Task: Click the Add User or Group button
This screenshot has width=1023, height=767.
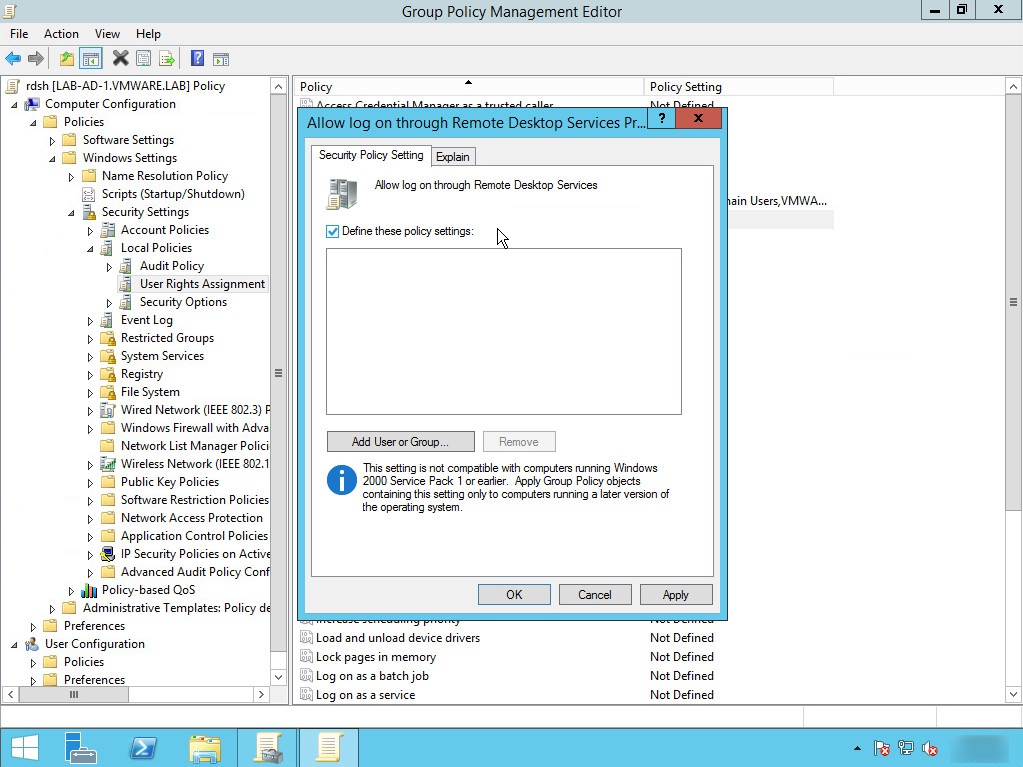Action: 399,442
